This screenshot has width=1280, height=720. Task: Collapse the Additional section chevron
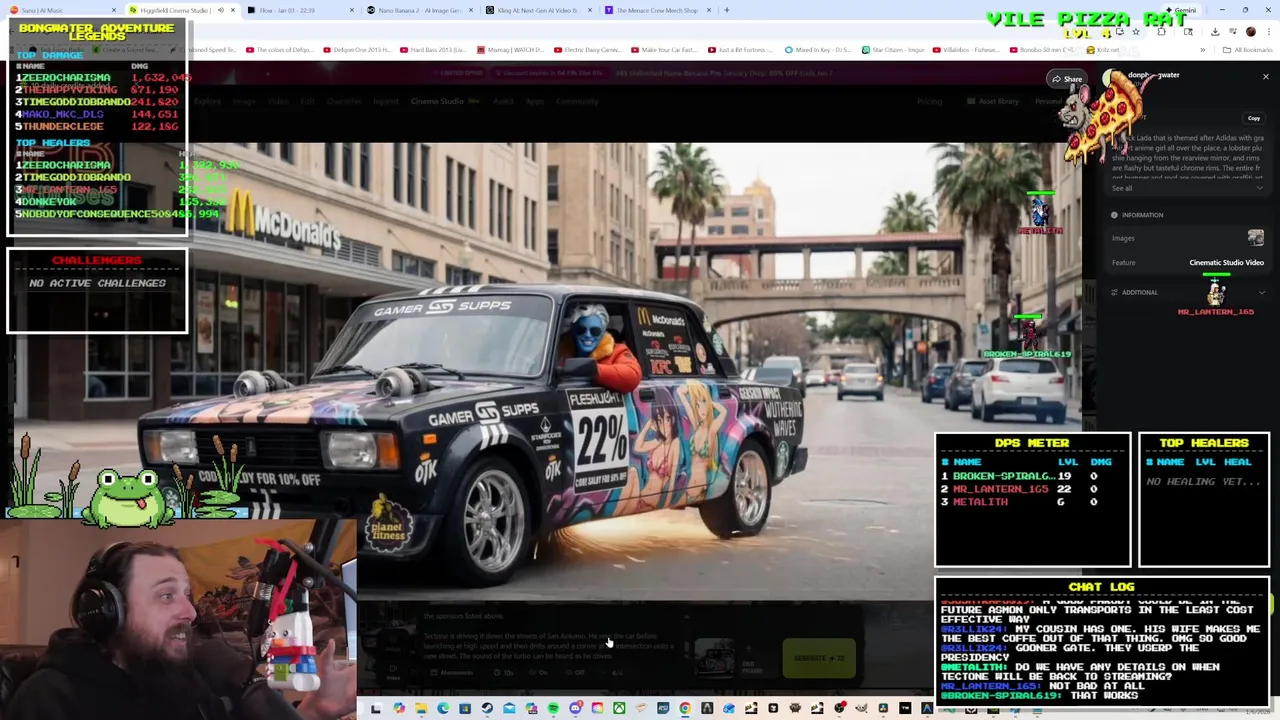pos(1261,292)
